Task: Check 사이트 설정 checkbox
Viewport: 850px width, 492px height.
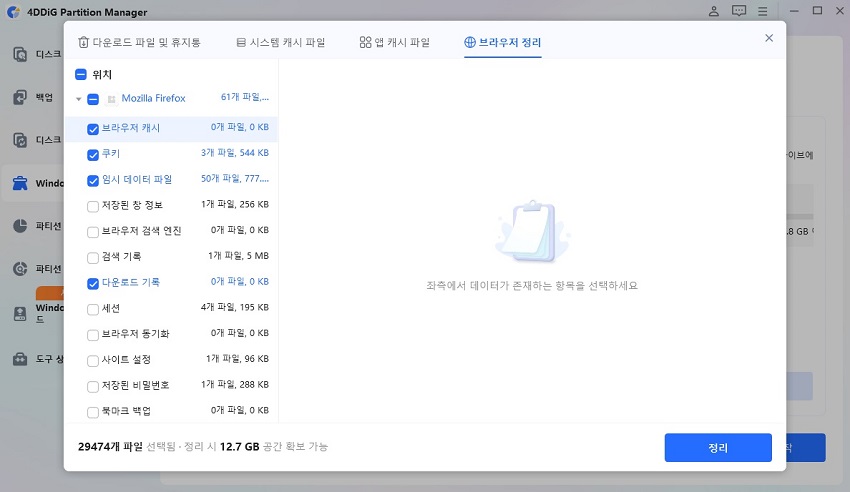Action: coord(93,361)
